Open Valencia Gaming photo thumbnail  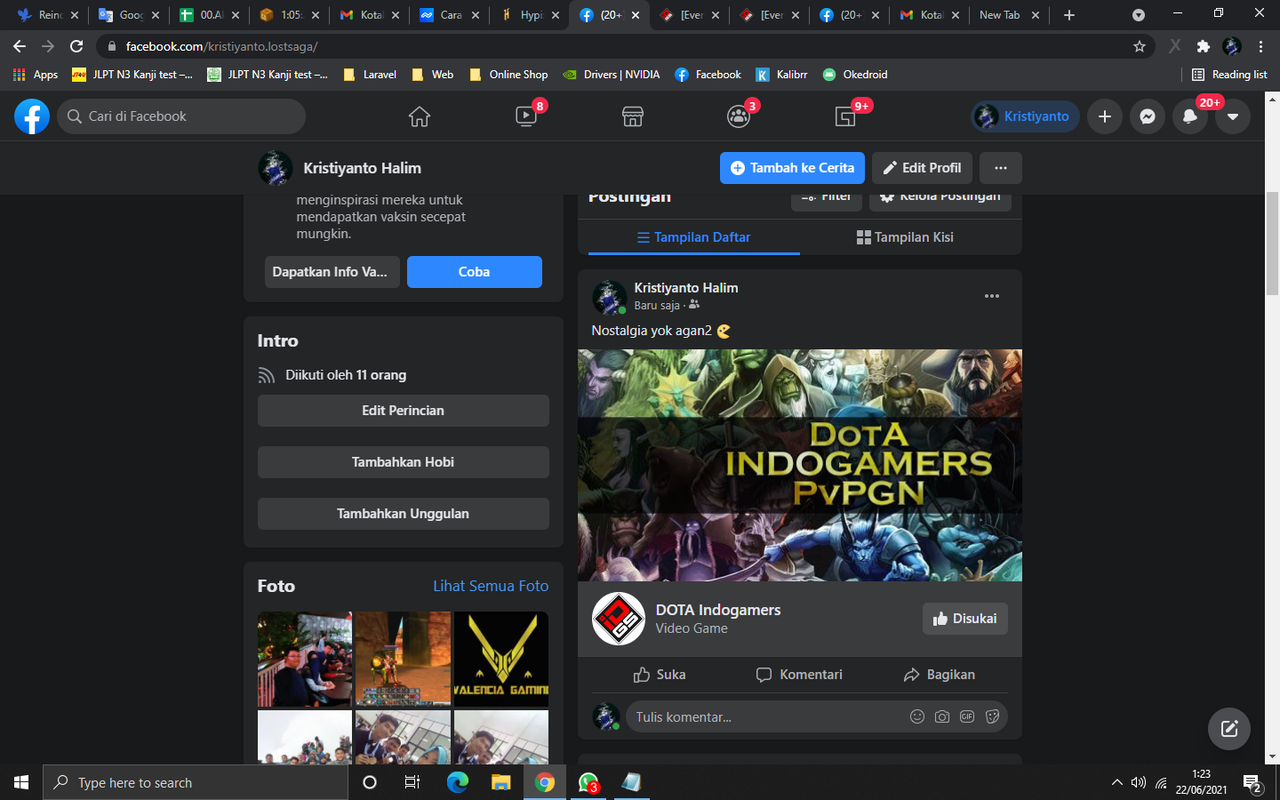coord(501,659)
